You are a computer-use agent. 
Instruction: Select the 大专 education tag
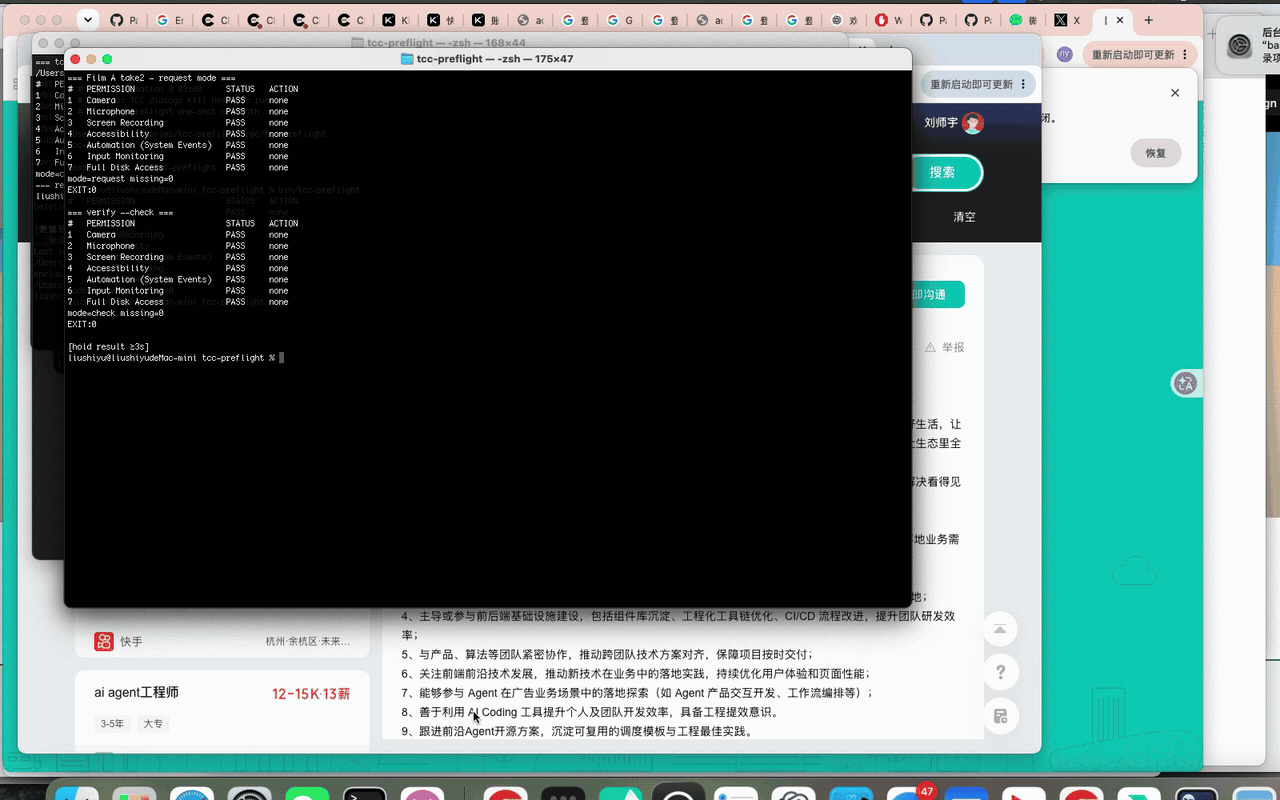pyautogui.click(x=153, y=724)
